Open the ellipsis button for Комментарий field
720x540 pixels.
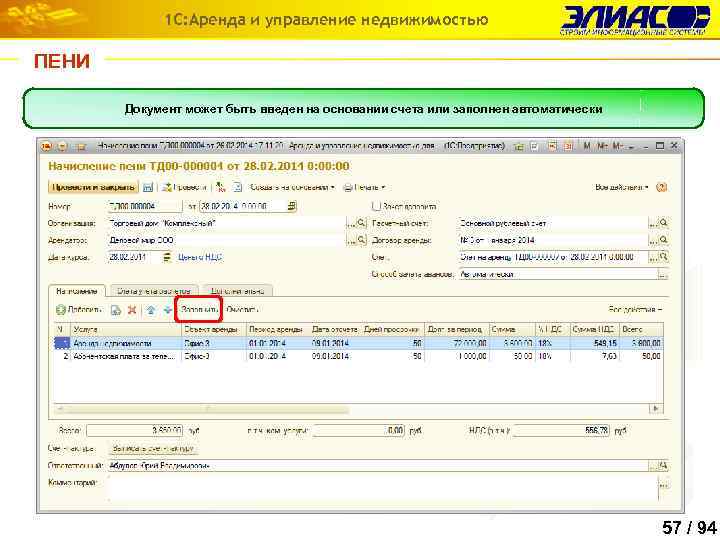coord(664,484)
